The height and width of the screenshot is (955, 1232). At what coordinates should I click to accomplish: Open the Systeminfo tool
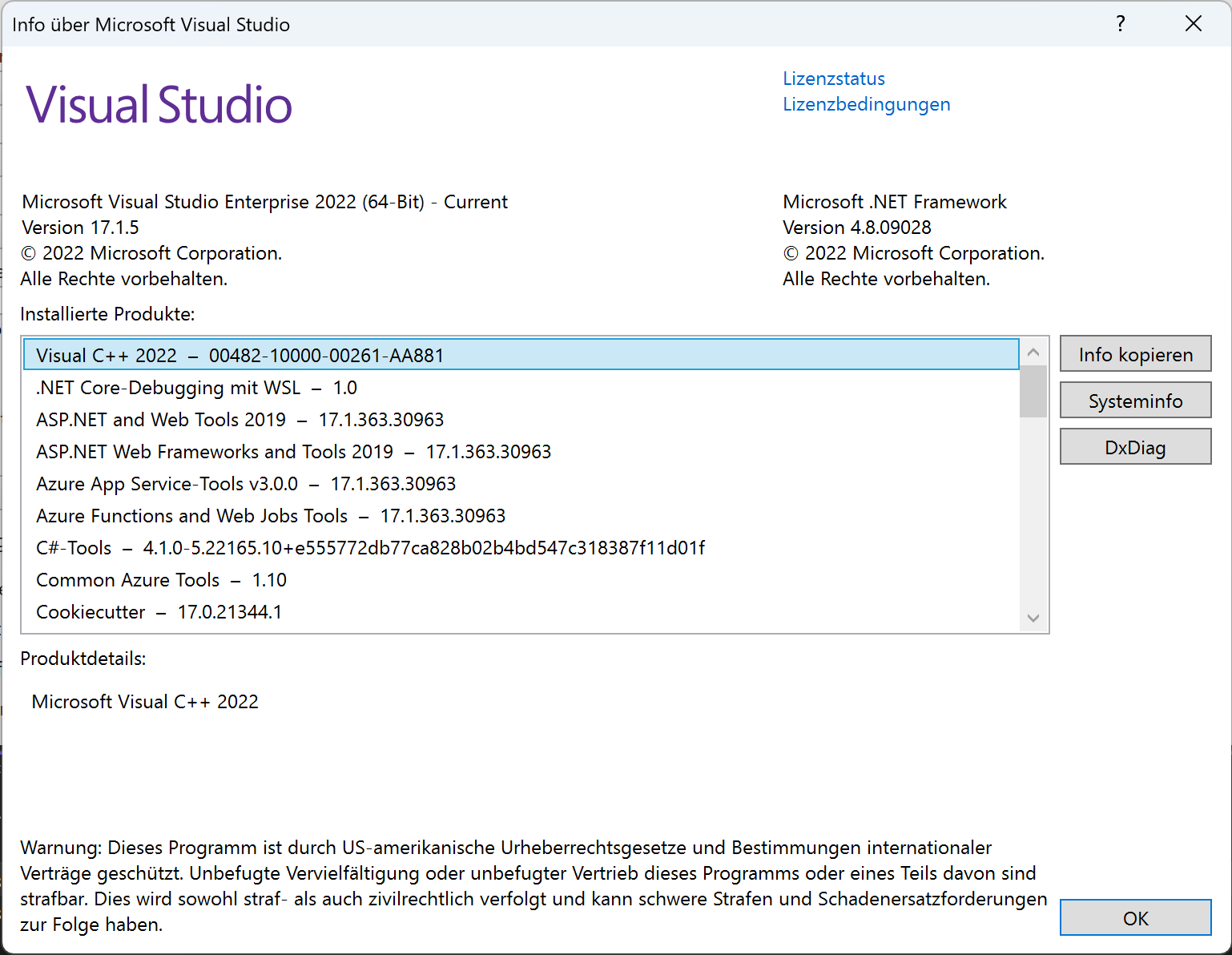tap(1135, 400)
